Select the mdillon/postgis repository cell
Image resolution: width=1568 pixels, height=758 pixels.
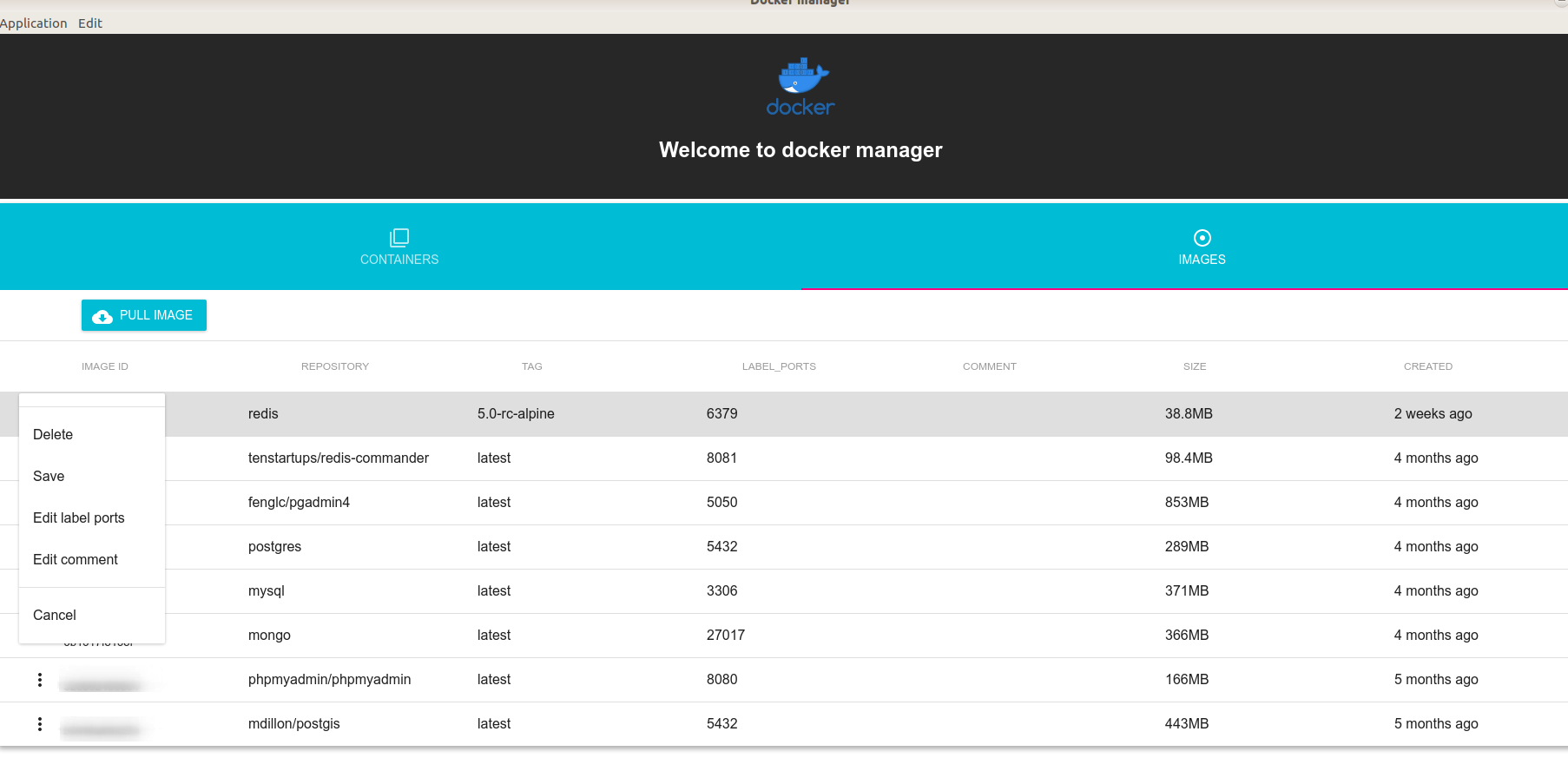[294, 724]
